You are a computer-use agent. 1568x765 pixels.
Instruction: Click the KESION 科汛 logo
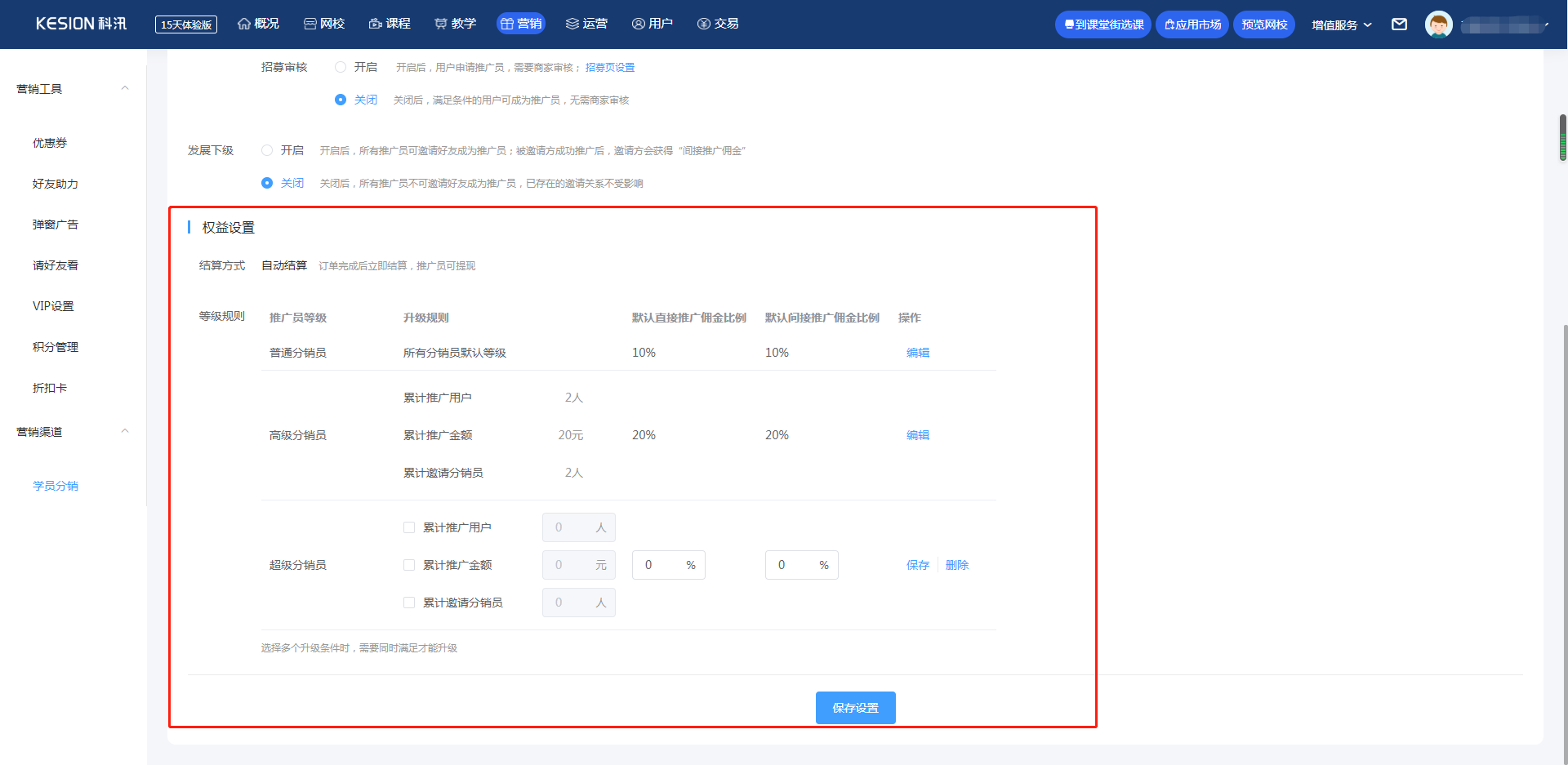[81, 24]
